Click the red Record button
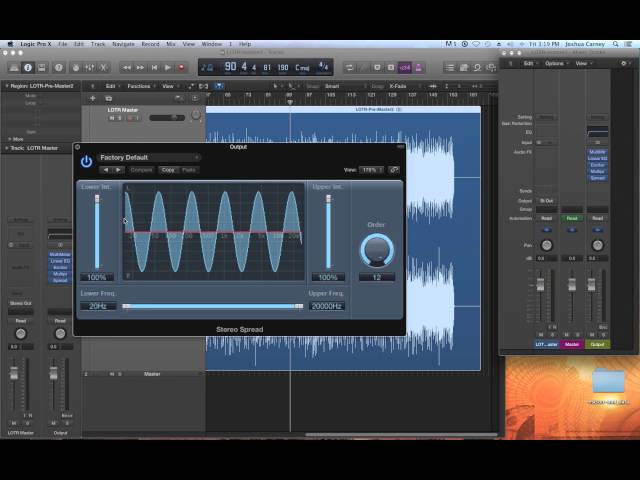 182,68
